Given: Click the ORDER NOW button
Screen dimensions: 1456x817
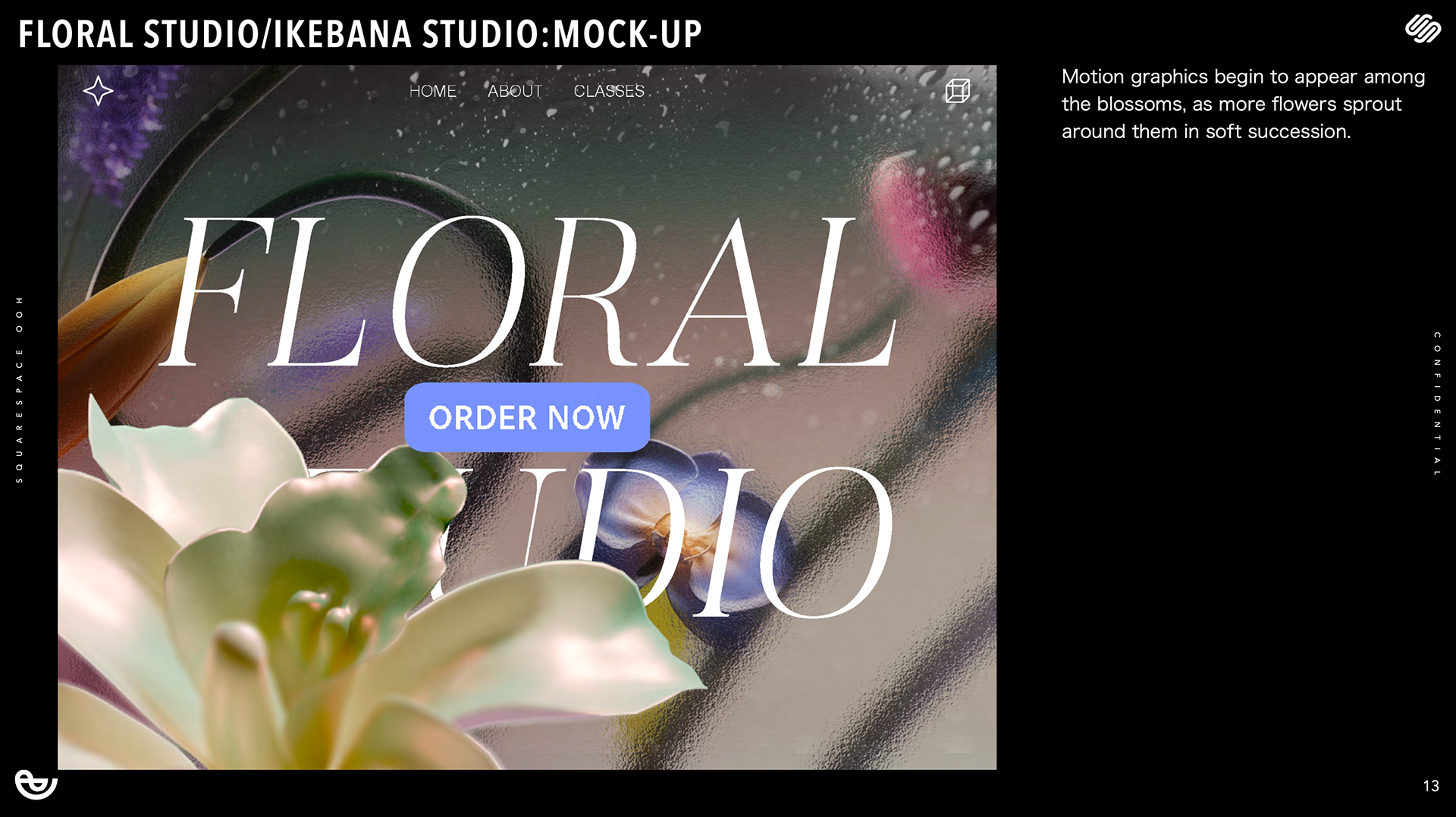Looking at the screenshot, I should (527, 417).
